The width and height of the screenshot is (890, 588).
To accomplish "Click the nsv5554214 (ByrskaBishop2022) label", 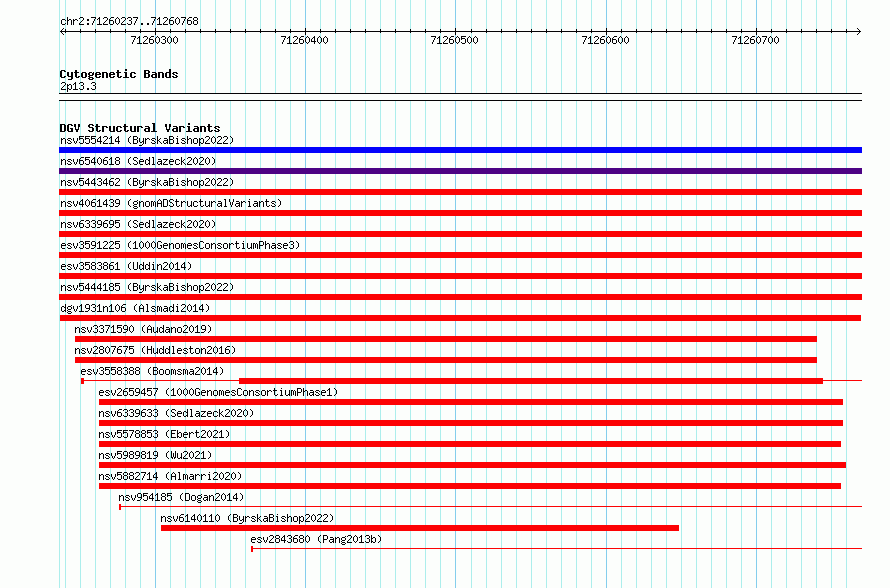I will tap(147, 140).
